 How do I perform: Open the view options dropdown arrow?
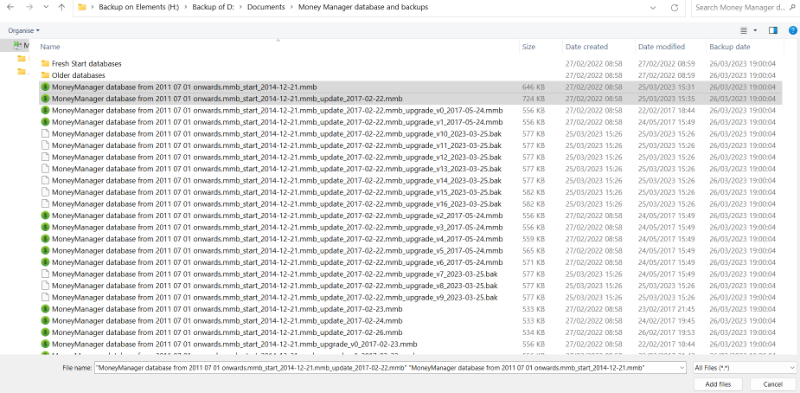pyautogui.click(x=755, y=31)
